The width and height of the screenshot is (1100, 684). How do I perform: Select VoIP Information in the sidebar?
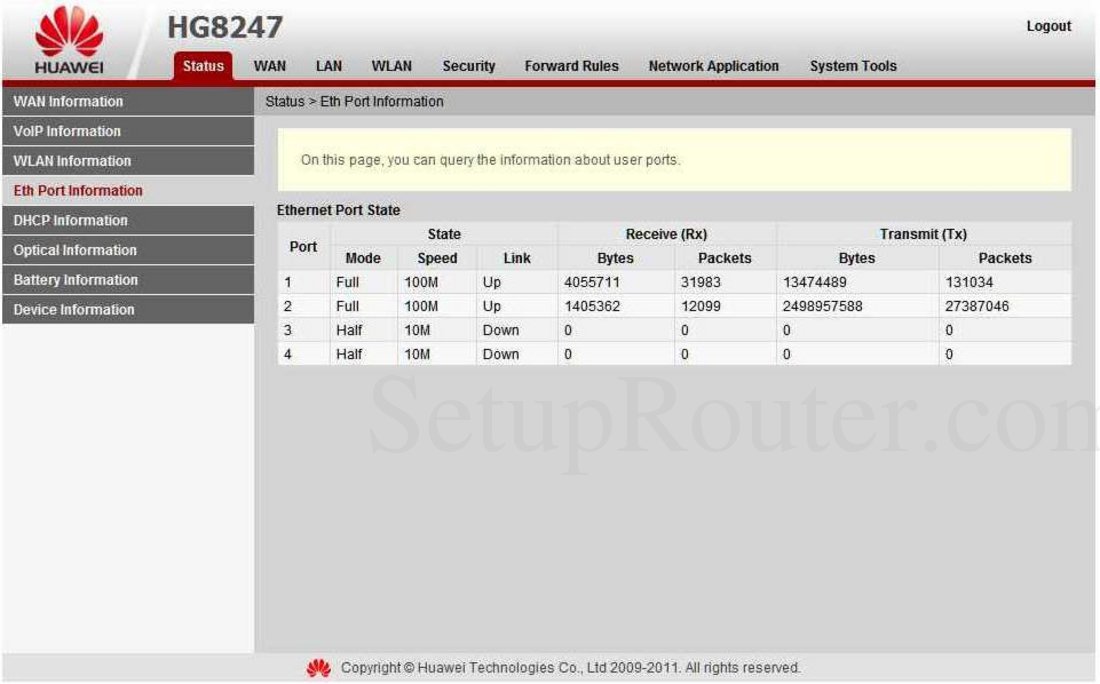(x=66, y=131)
